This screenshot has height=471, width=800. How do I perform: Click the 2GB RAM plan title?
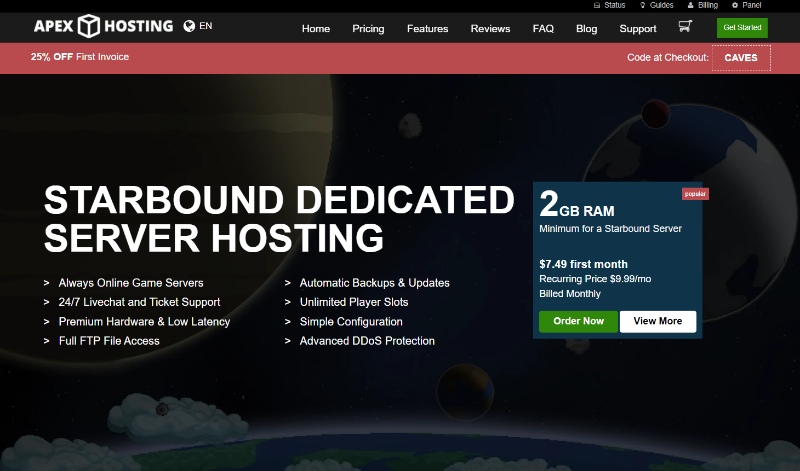[x=577, y=204]
